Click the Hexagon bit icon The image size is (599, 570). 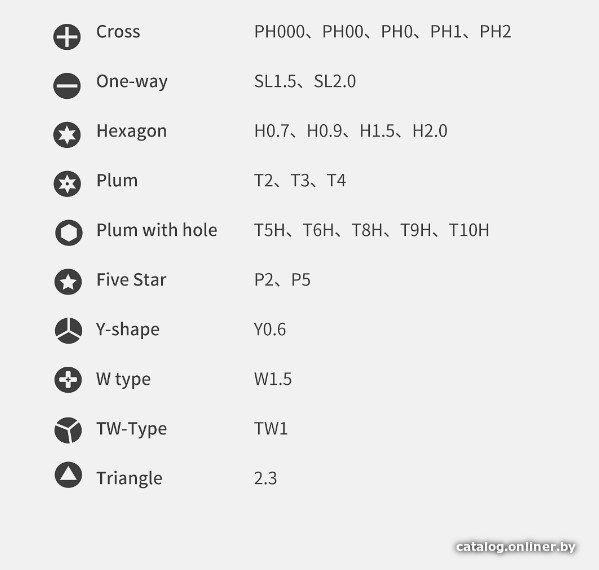tap(67, 134)
